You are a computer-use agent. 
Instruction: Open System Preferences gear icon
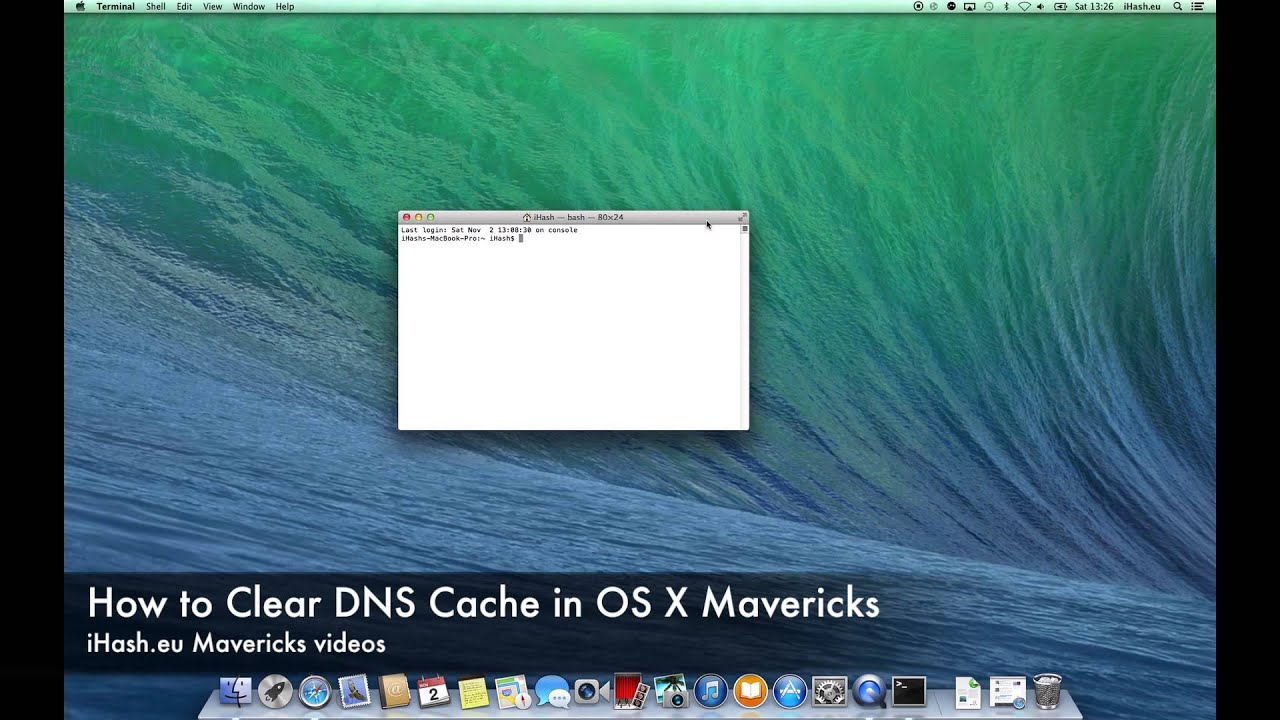[x=829, y=691]
